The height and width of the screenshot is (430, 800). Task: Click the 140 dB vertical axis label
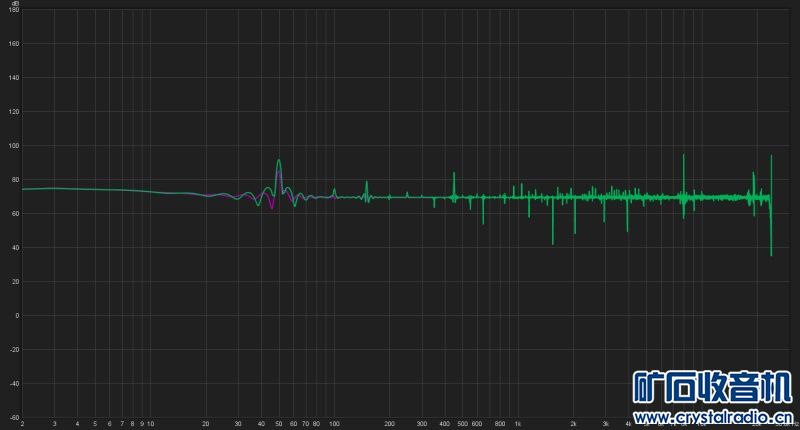click(14, 78)
